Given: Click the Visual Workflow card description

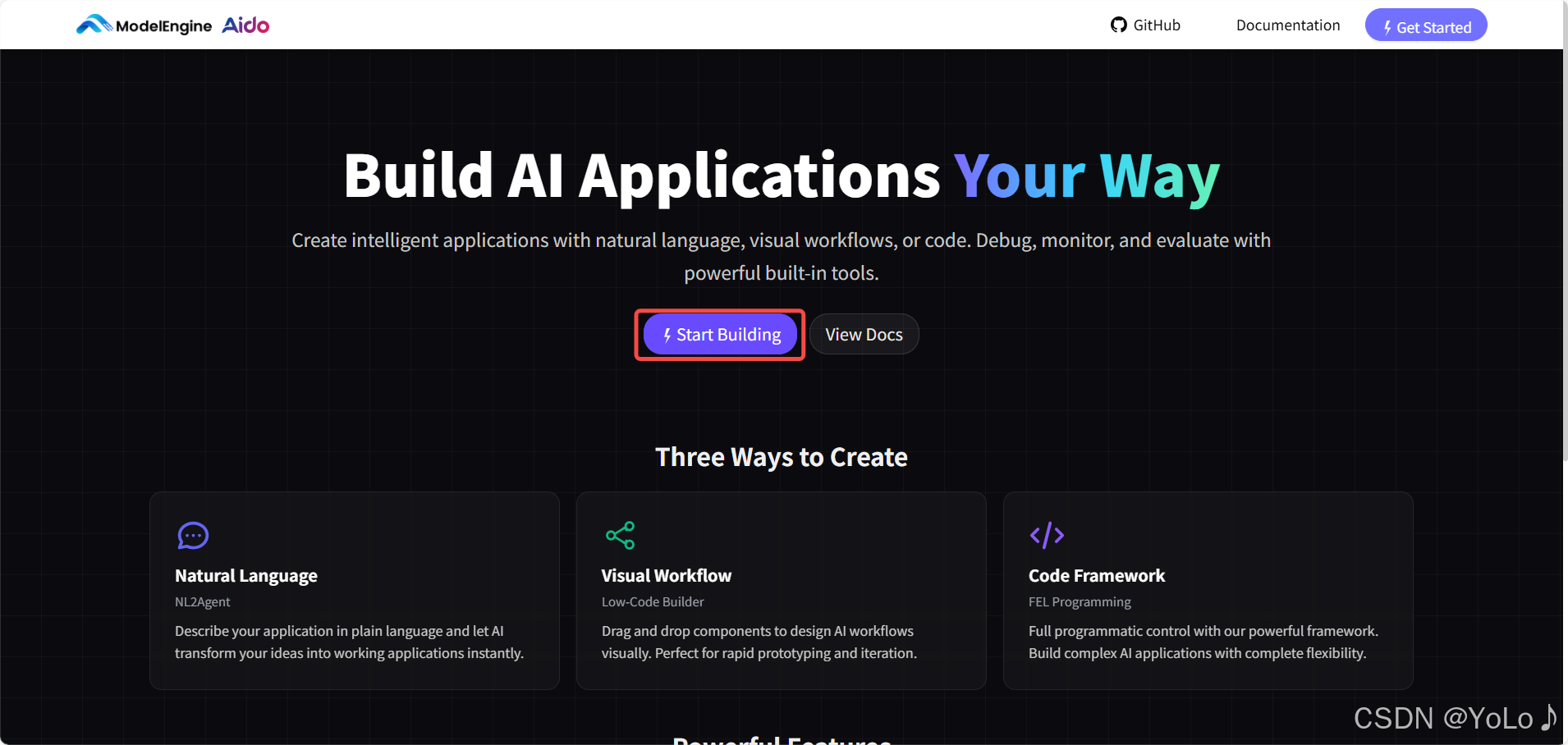Looking at the screenshot, I should click(759, 642).
